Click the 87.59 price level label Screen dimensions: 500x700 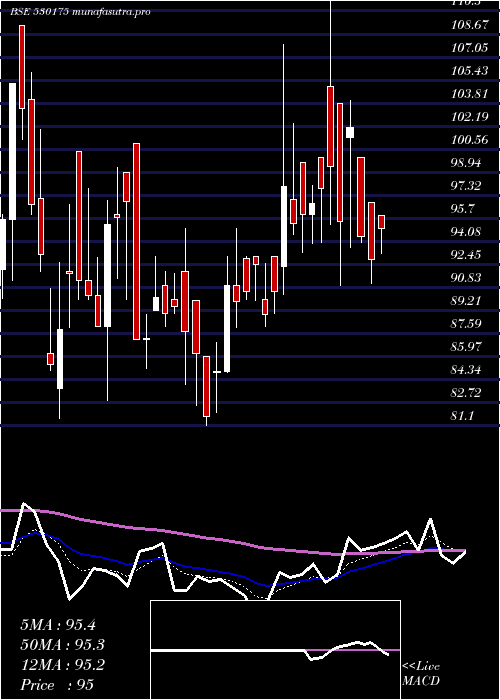coord(466,324)
